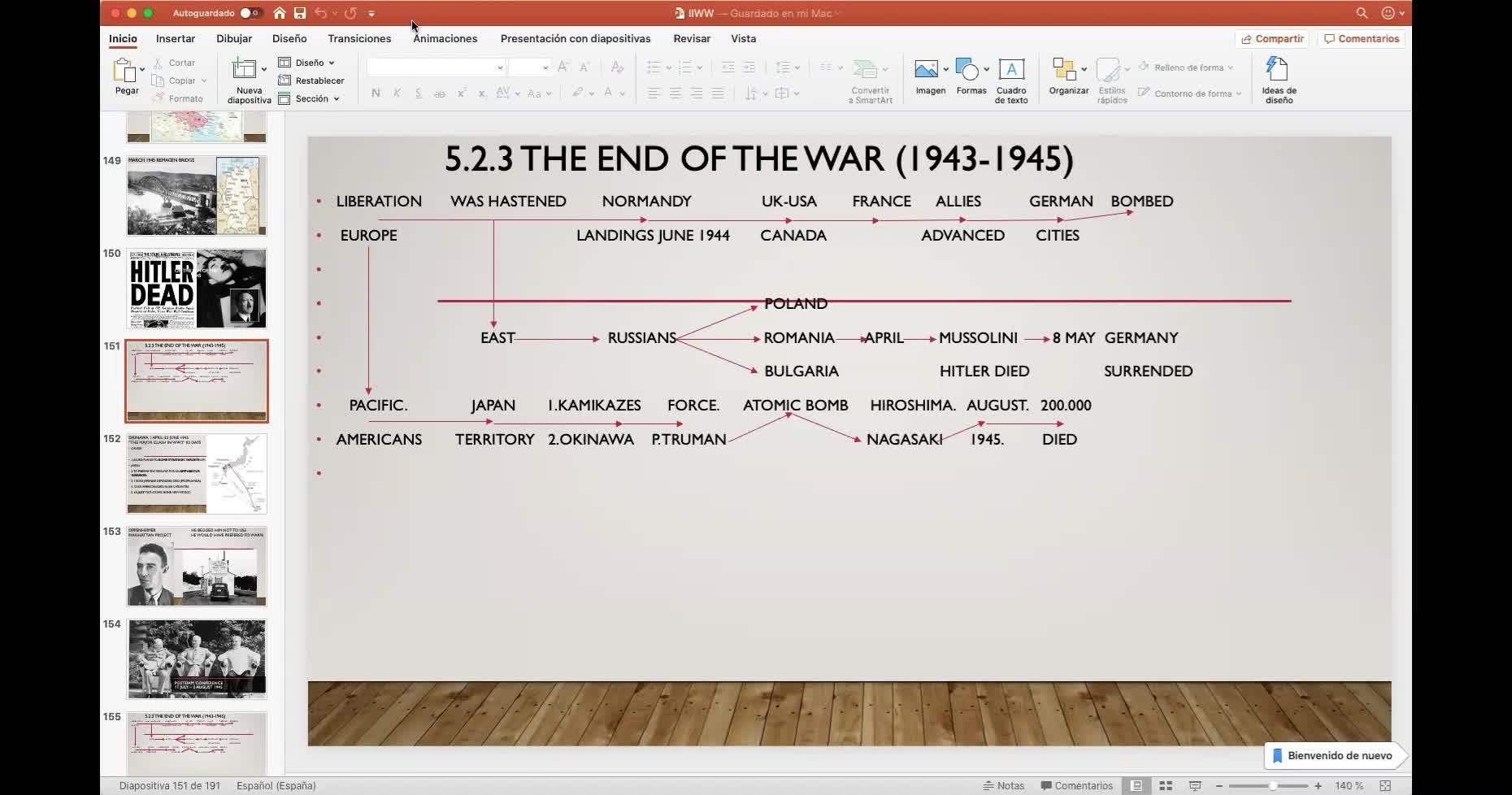Switch to normal view
The height and width of the screenshot is (795, 1512).
[x=1136, y=786]
